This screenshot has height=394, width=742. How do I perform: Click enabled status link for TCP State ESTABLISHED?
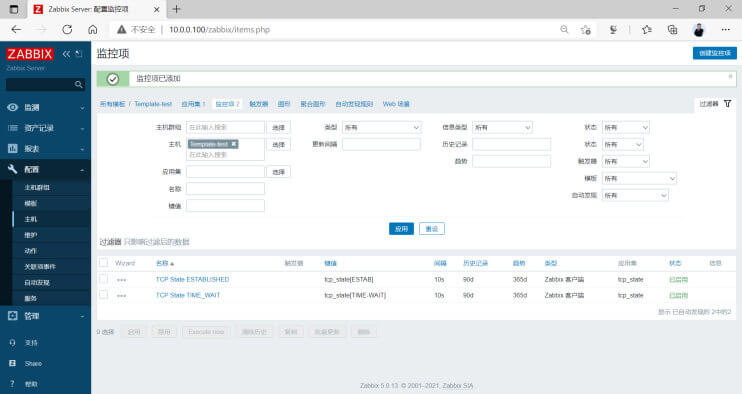click(x=678, y=280)
